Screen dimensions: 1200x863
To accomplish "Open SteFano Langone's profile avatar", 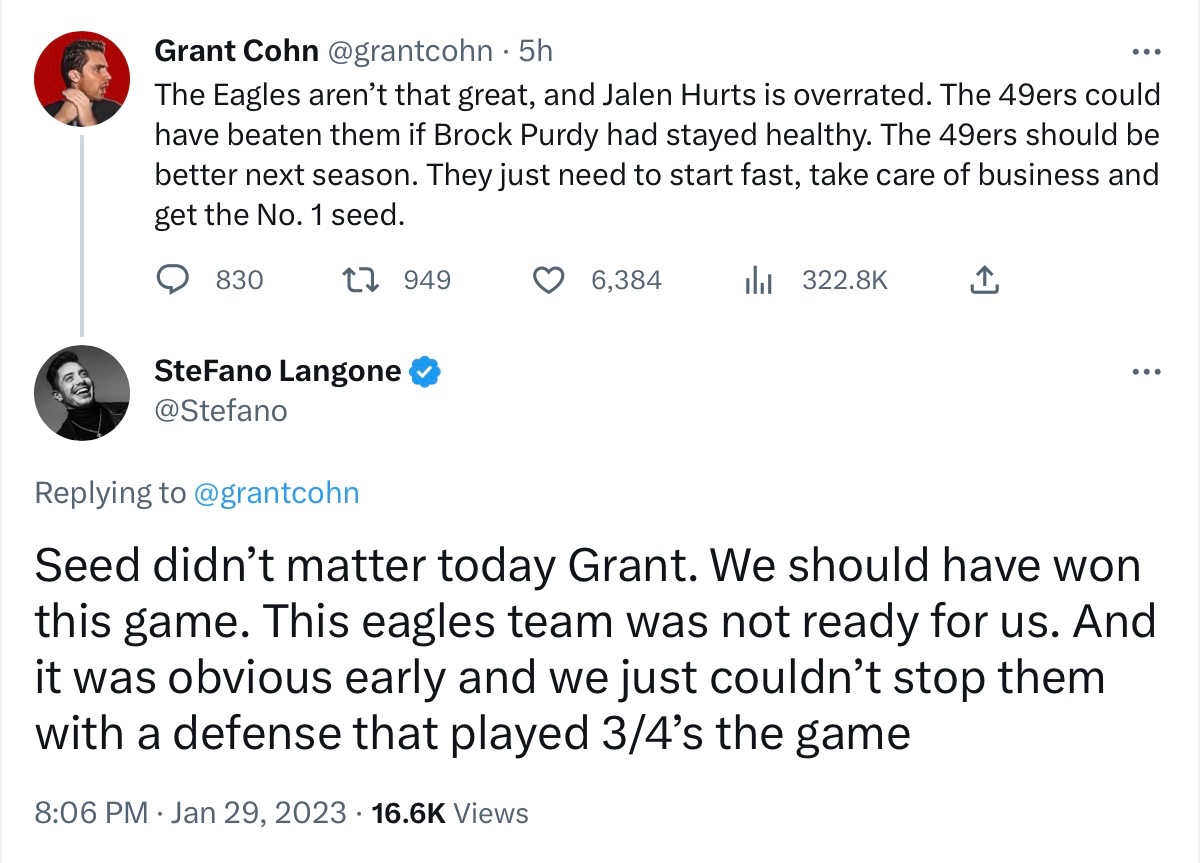I will 82,393.
